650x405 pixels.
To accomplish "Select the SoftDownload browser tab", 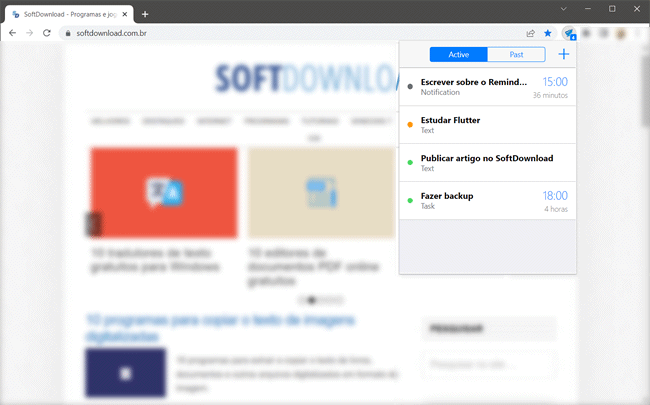I will (x=69, y=15).
